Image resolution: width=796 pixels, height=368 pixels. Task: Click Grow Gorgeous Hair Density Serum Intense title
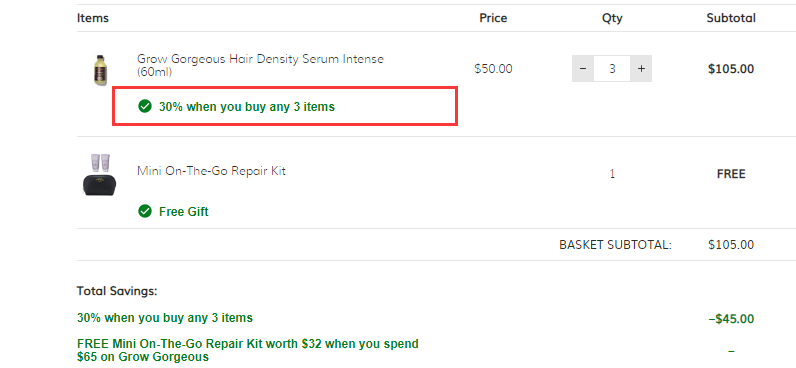coord(260,65)
